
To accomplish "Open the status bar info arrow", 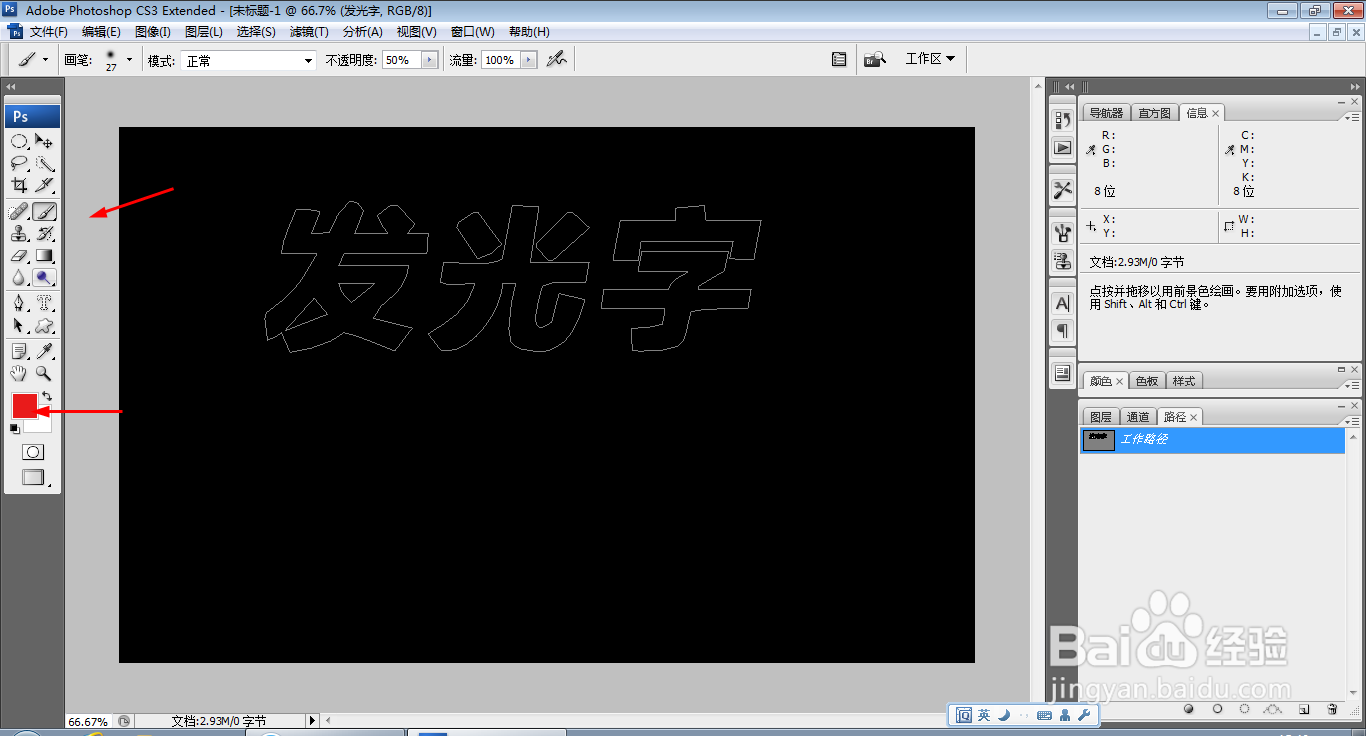I will [x=311, y=720].
